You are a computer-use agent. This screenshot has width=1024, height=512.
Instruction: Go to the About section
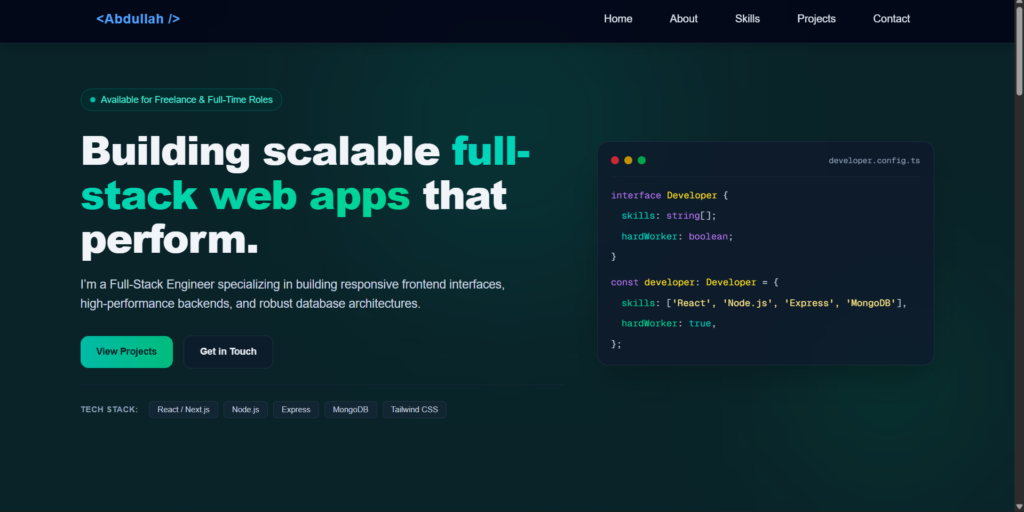[683, 19]
